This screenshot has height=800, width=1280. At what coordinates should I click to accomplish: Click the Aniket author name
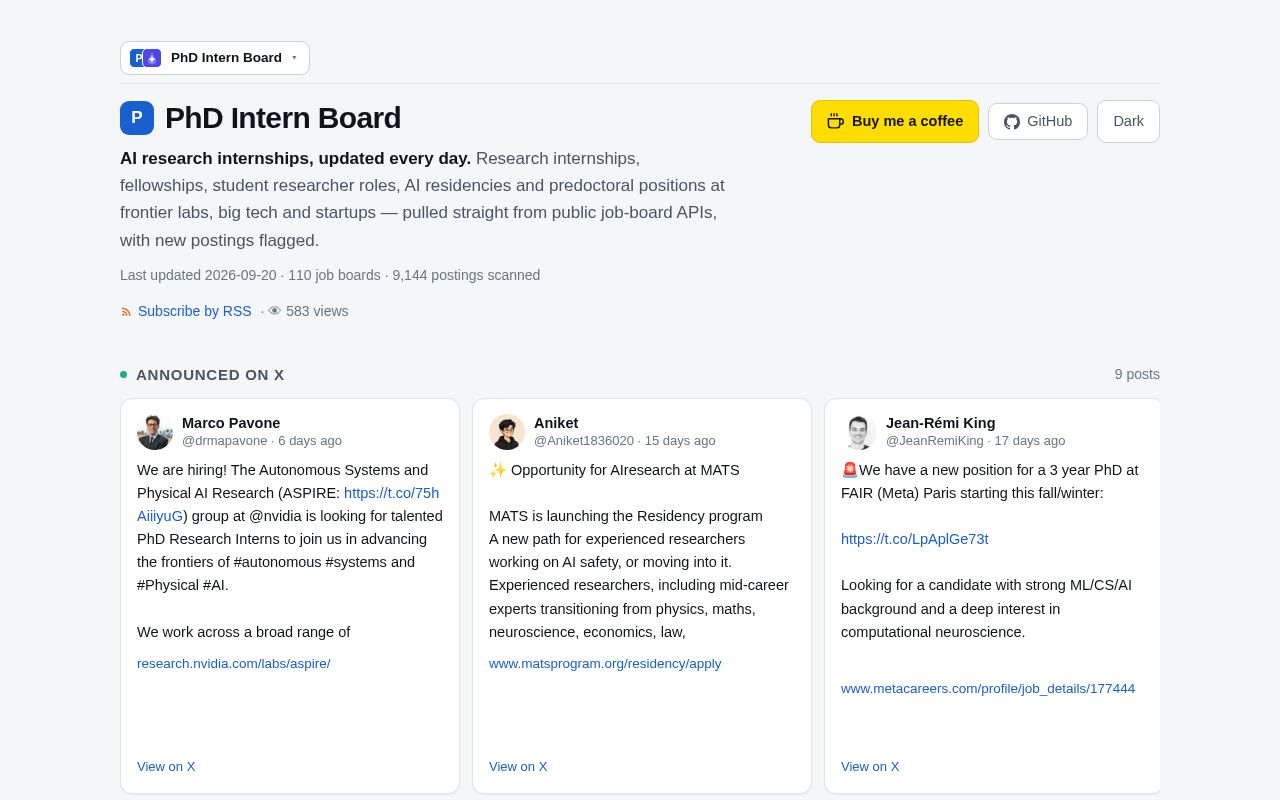click(x=556, y=423)
